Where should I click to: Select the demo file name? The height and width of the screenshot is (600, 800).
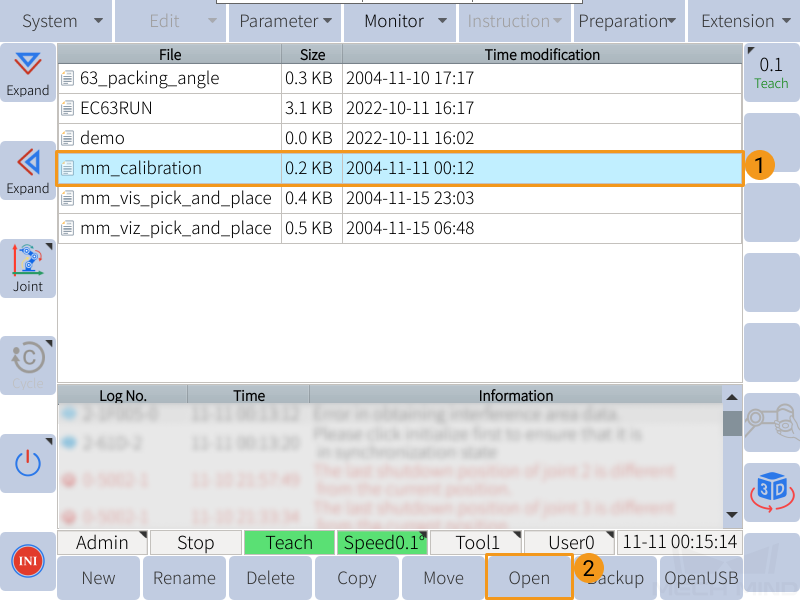pyautogui.click(x=102, y=138)
